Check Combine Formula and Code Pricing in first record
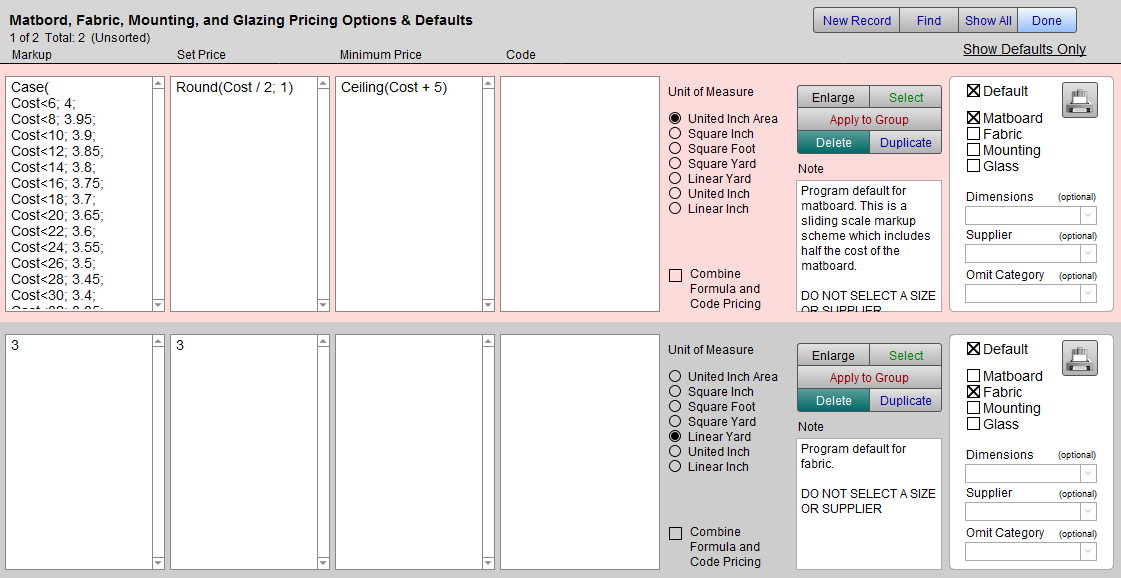The image size is (1121, 578). (676, 275)
